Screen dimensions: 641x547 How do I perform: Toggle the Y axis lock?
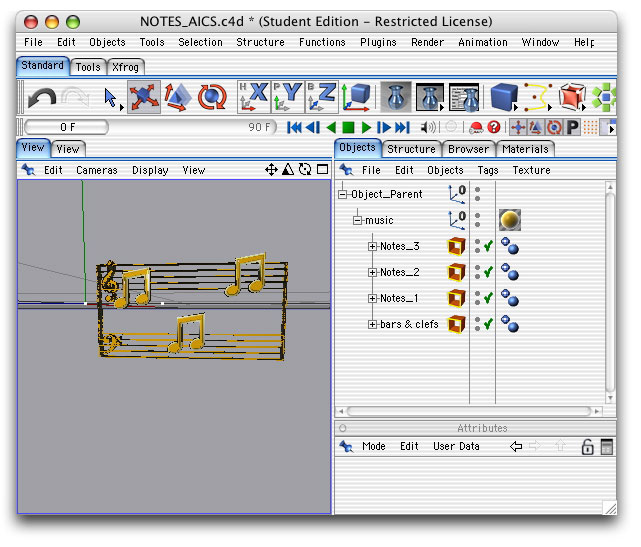288,97
